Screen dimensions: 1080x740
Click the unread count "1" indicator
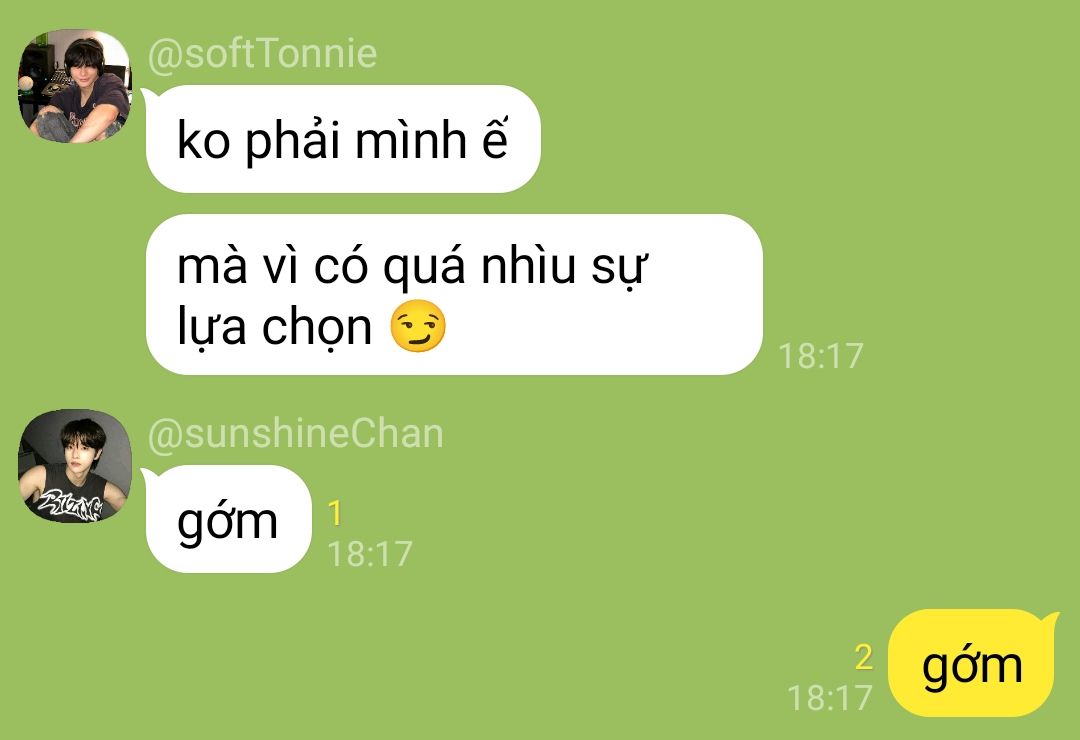point(335,513)
